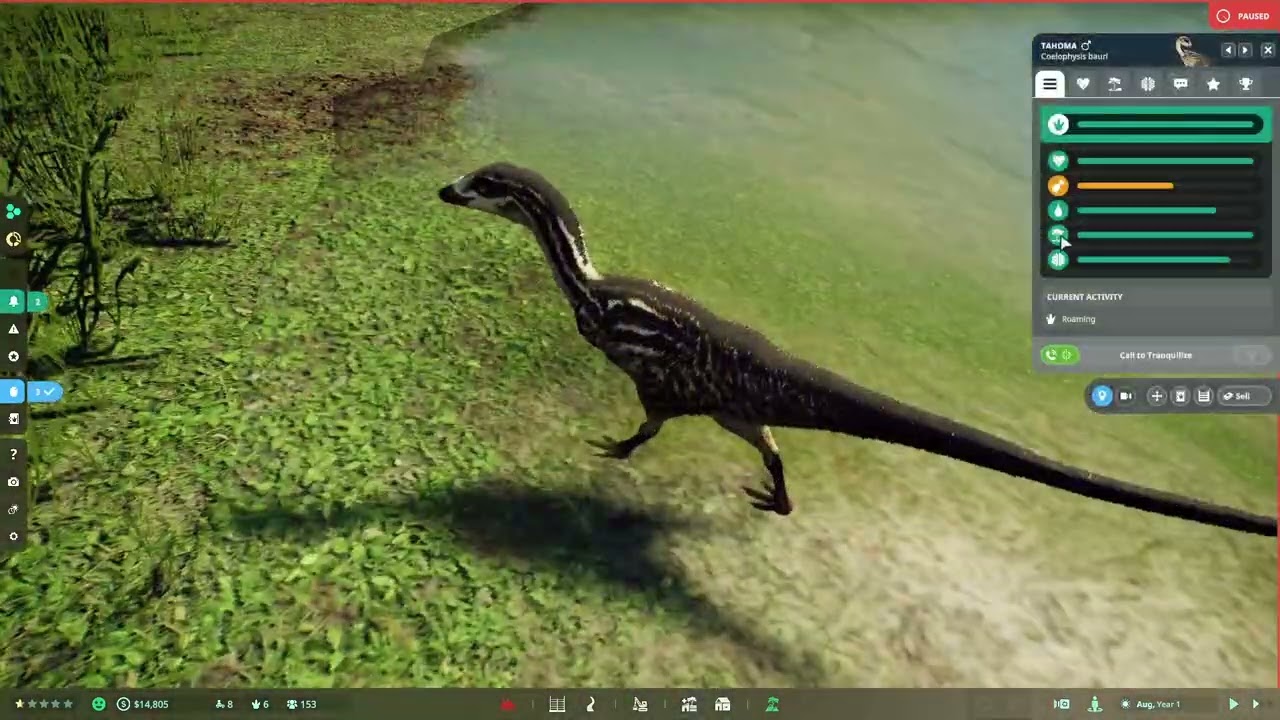
Task: Click the guest count showing 153
Action: point(301,704)
